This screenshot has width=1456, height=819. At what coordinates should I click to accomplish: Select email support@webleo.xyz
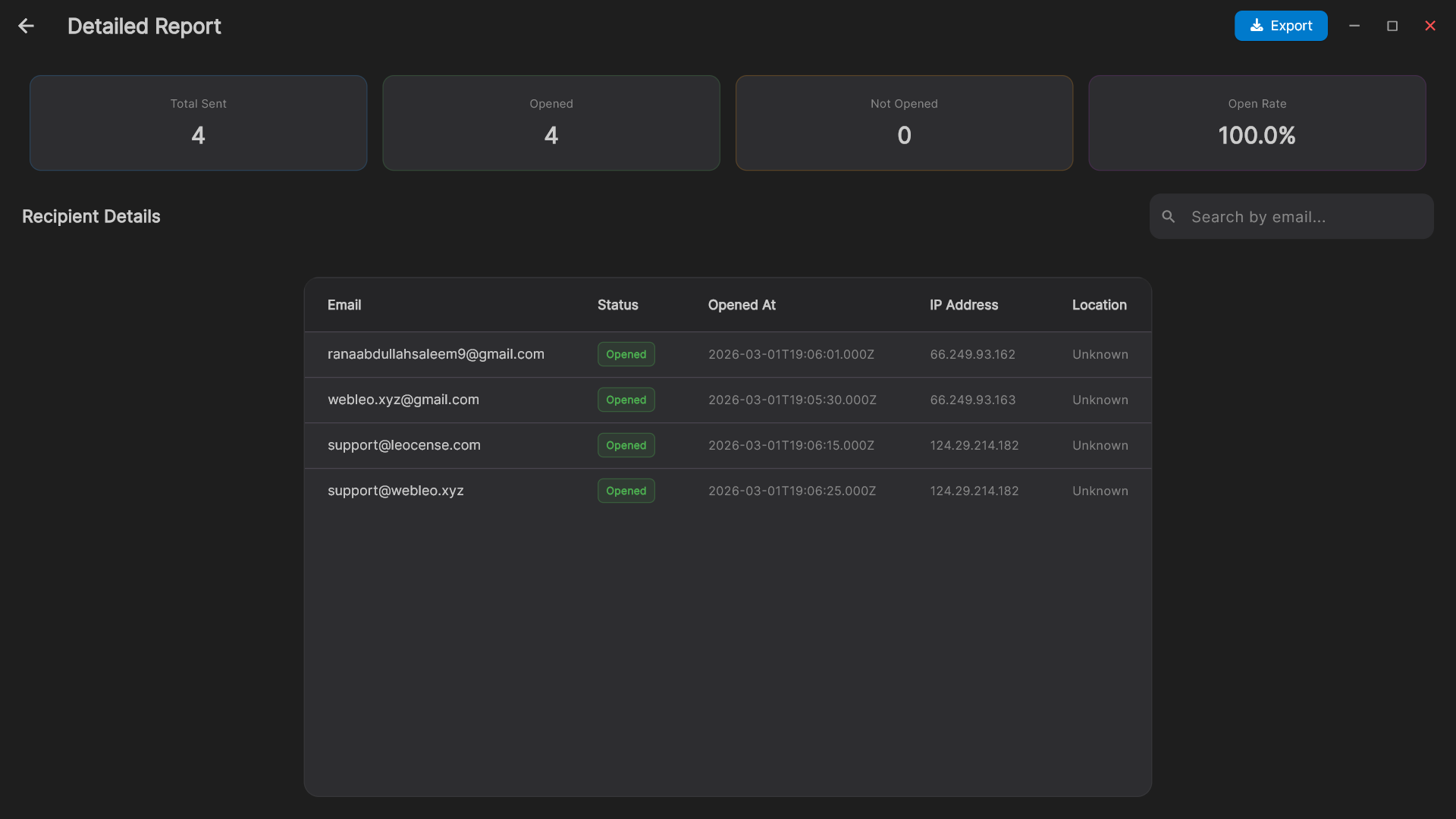tap(396, 491)
